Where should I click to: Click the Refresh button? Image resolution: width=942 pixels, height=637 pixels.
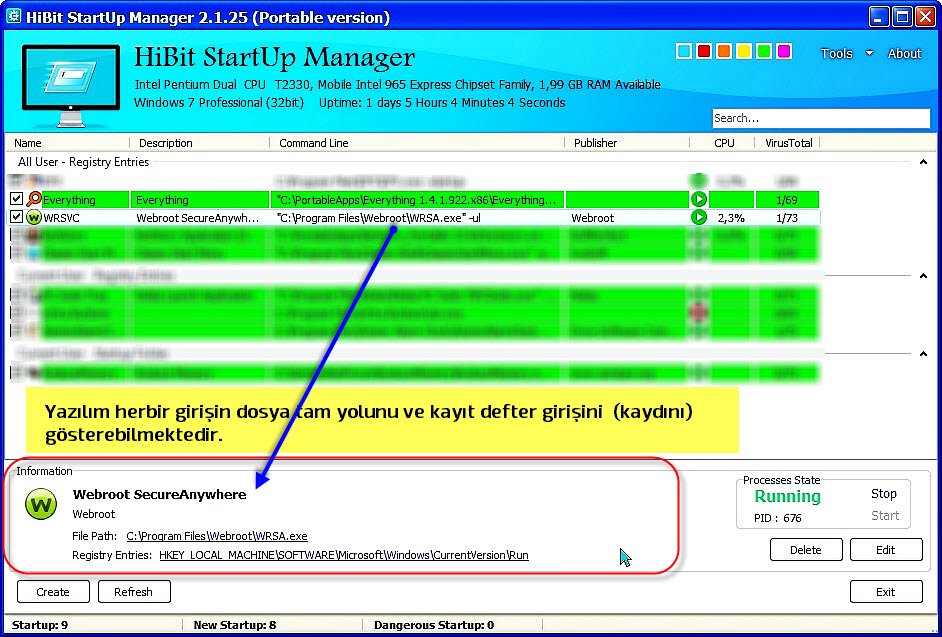(x=133, y=592)
